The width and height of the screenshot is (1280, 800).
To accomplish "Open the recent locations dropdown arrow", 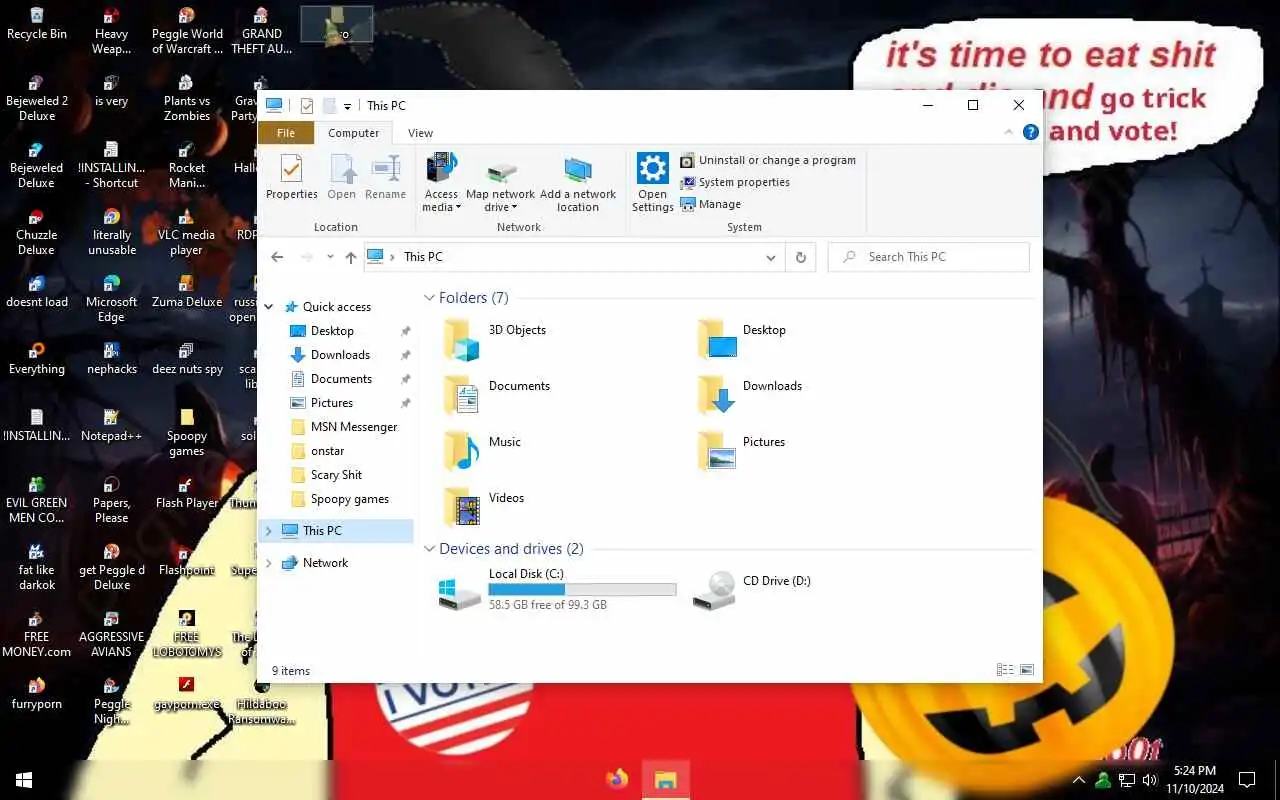I will point(330,257).
